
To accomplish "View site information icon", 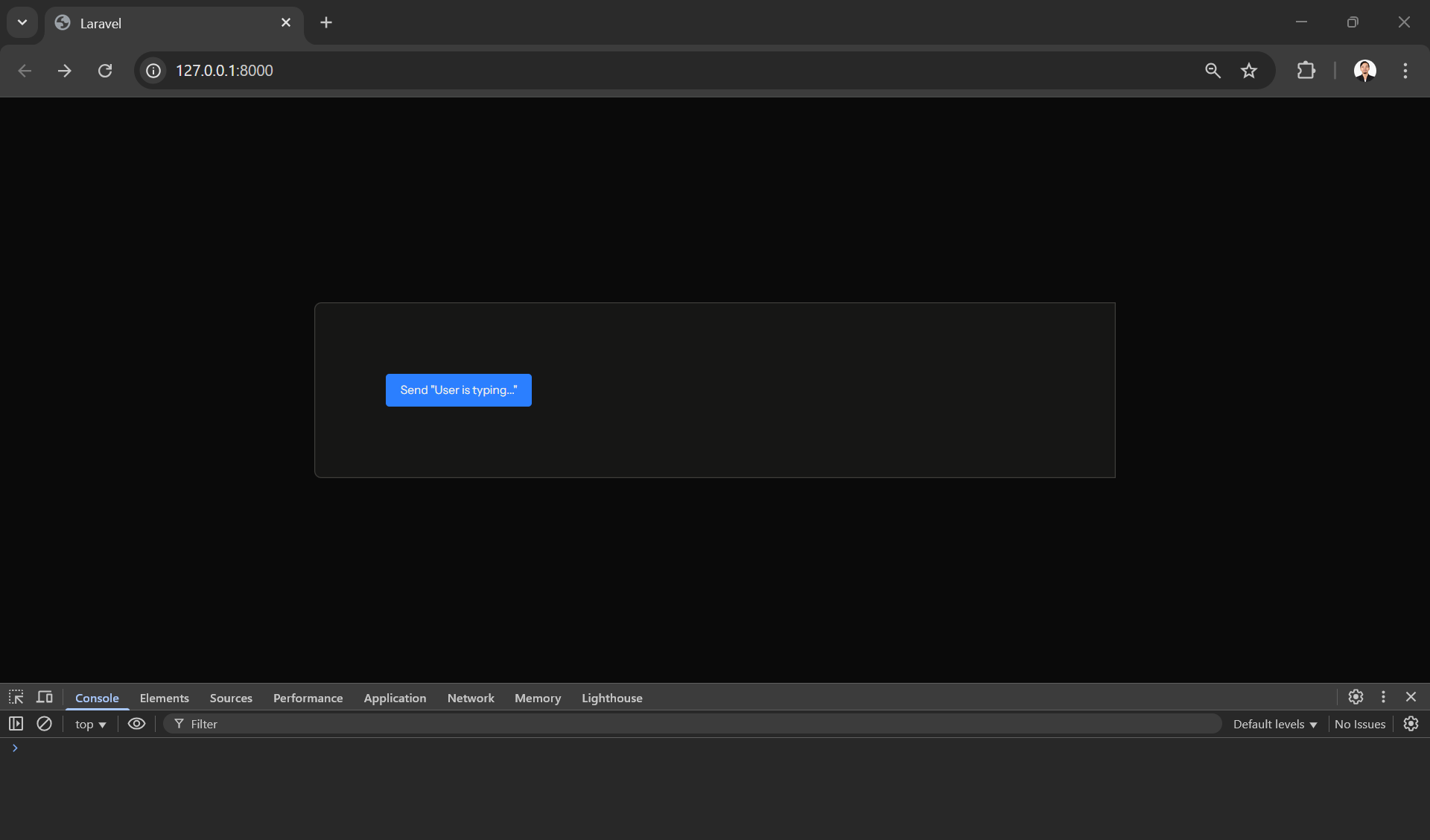I will click(153, 71).
